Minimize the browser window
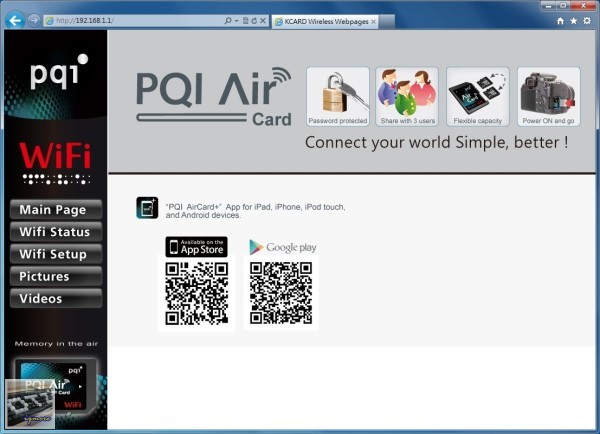 [548, 5]
